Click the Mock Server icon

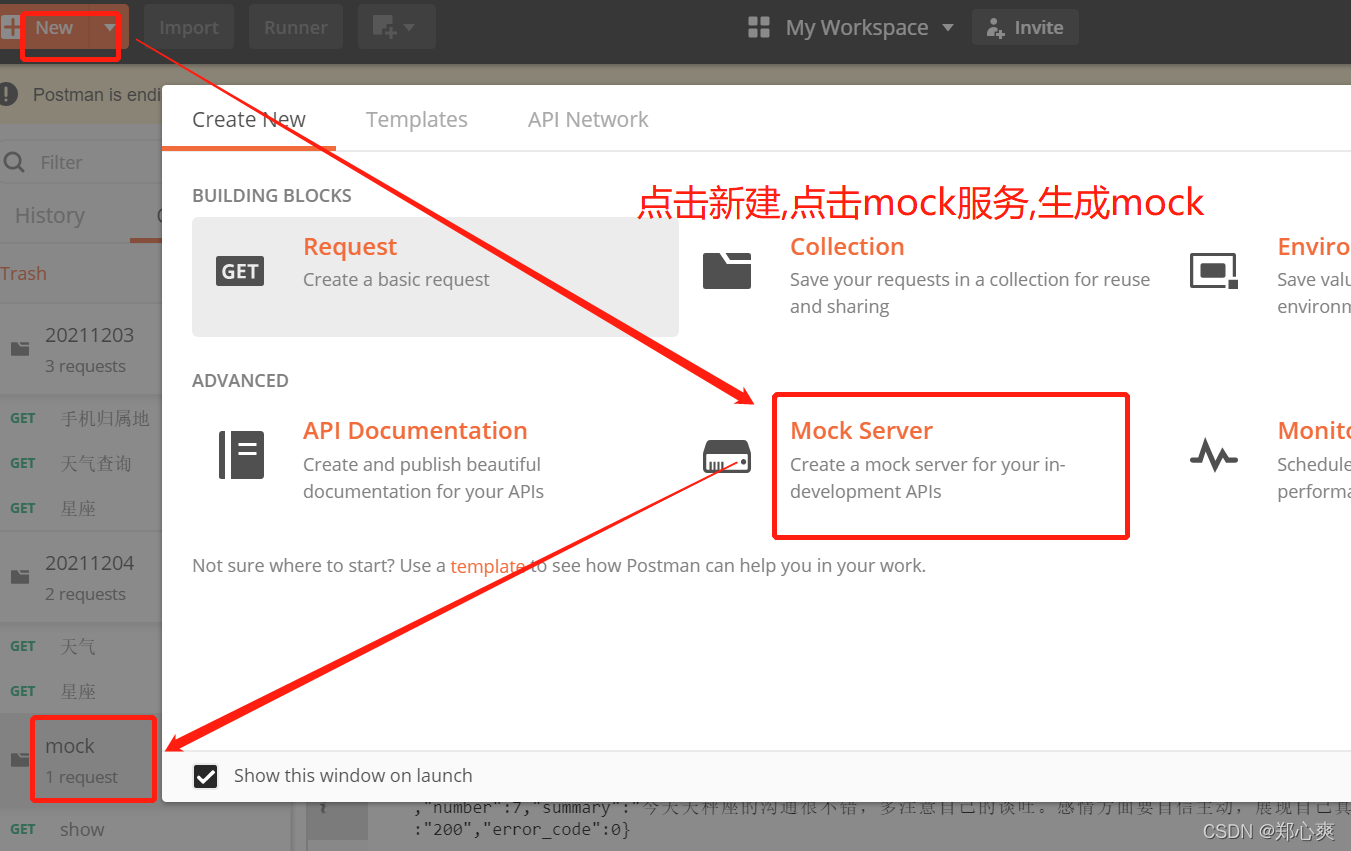(727, 456)
